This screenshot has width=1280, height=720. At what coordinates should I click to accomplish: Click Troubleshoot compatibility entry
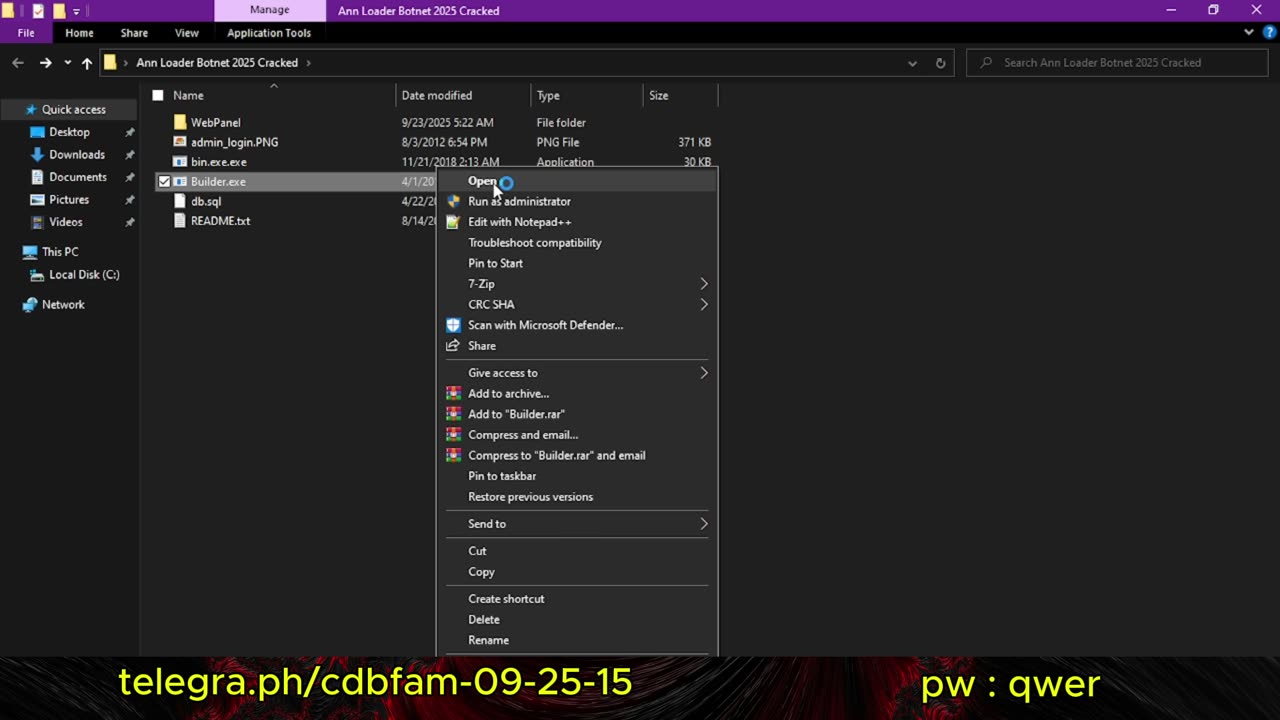[577, 243]
